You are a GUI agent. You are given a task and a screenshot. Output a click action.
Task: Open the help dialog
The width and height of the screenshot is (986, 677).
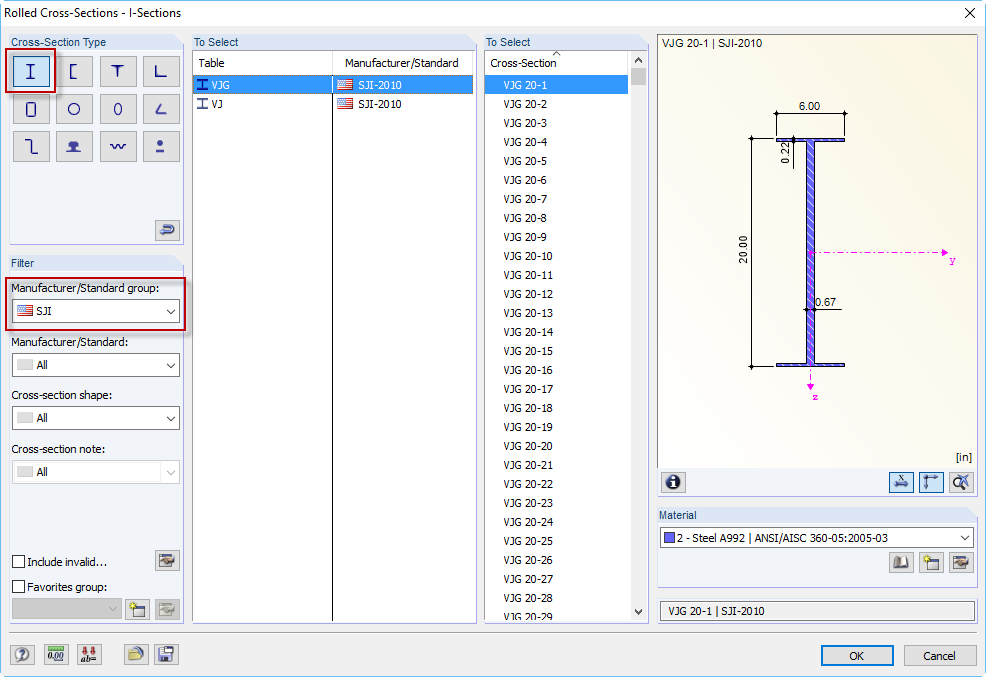(x=21, y=654)
